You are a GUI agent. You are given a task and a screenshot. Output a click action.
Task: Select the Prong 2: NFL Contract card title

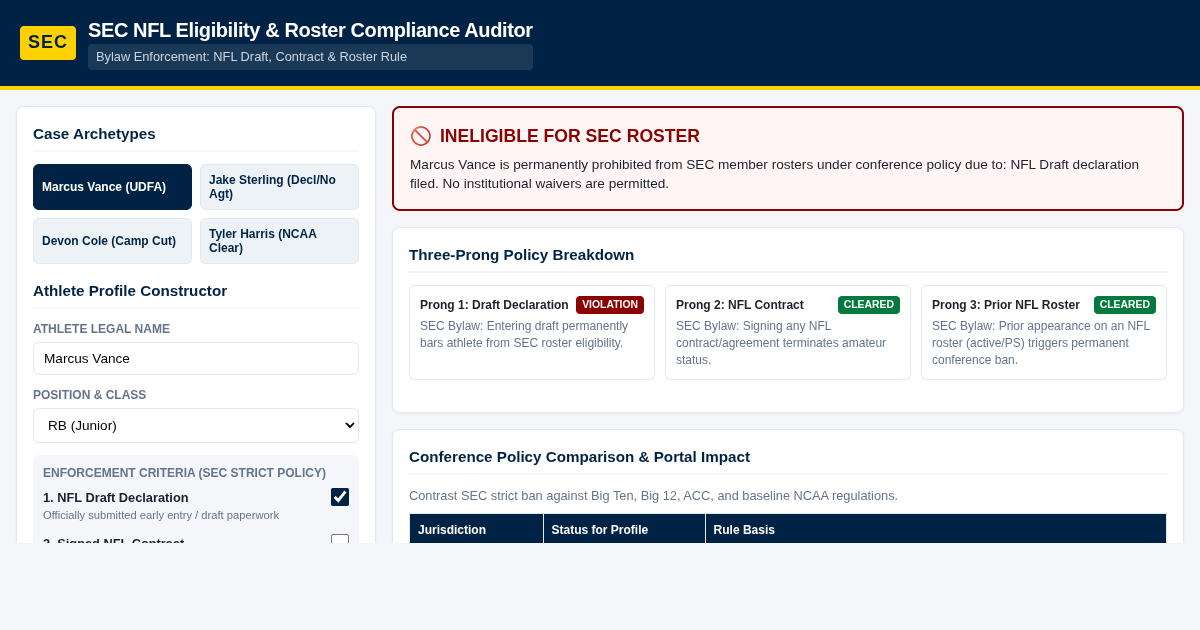tap(740, 305)
